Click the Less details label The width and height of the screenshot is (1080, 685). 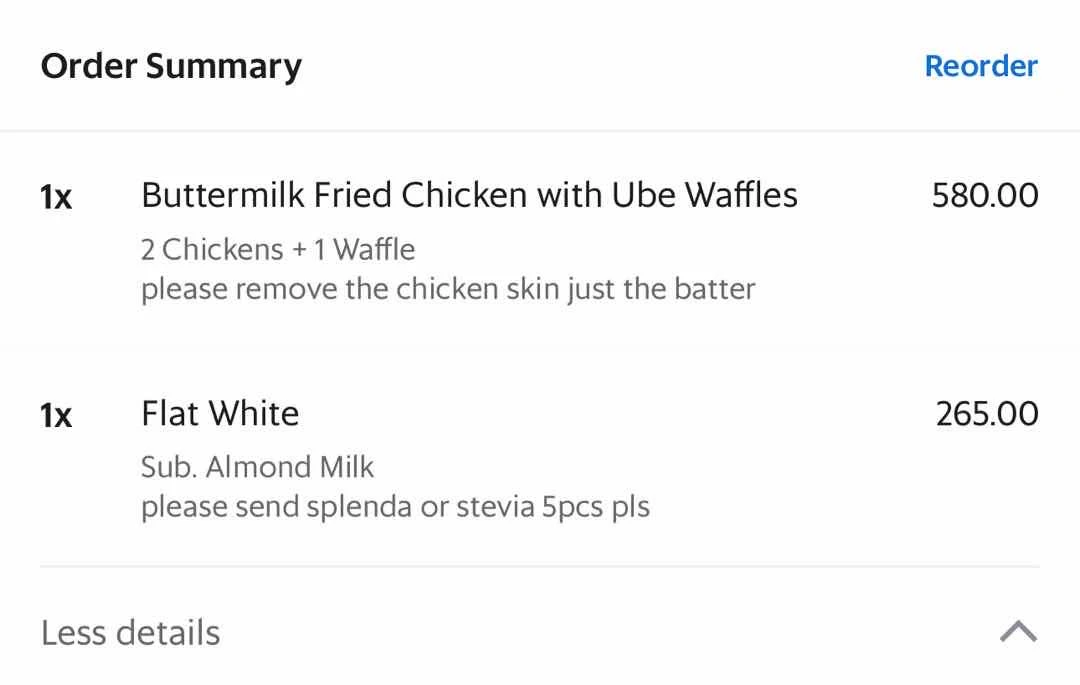point(130,632)
